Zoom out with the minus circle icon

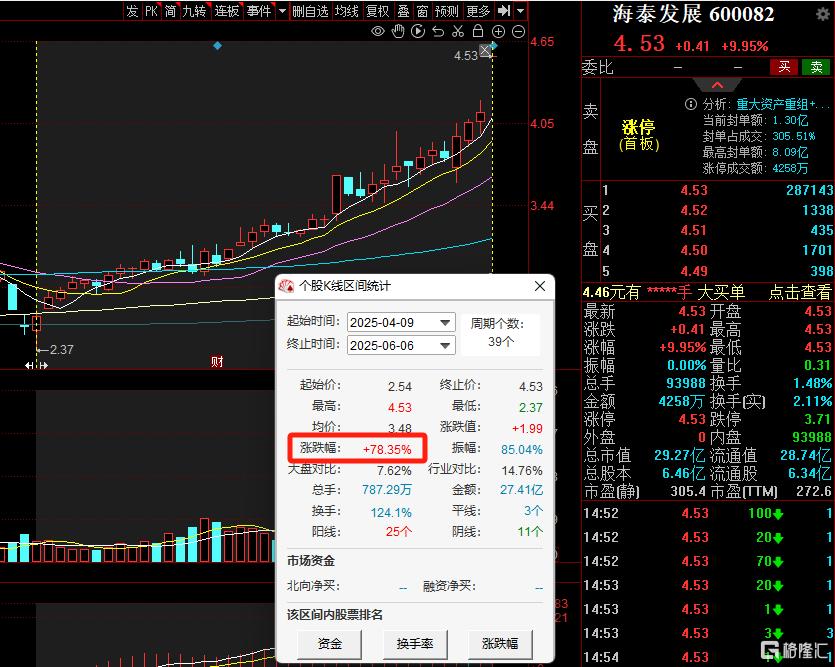[x=518, y=31]
